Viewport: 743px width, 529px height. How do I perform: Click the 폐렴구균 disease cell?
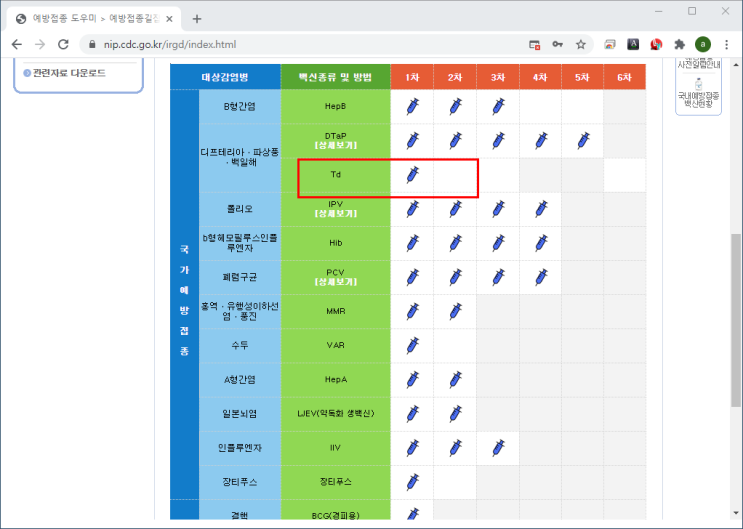[x=240, y=277]
